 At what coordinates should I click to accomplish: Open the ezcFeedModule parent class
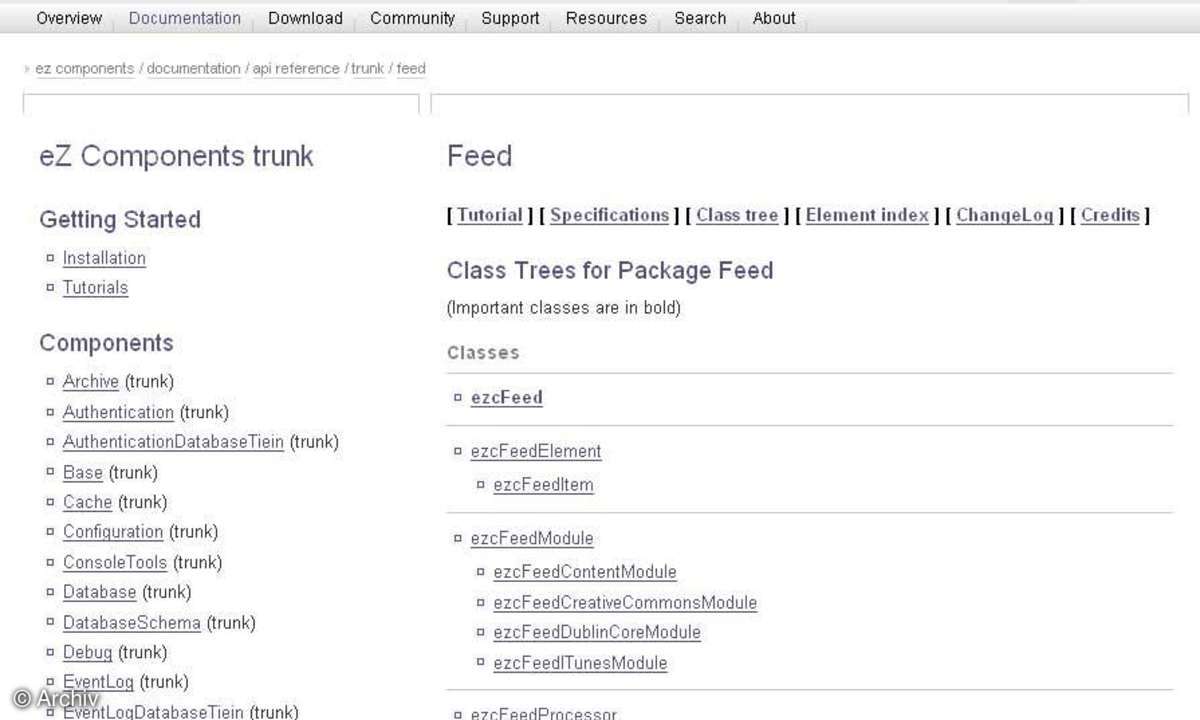pyautogui.click(x=532, y=538)
